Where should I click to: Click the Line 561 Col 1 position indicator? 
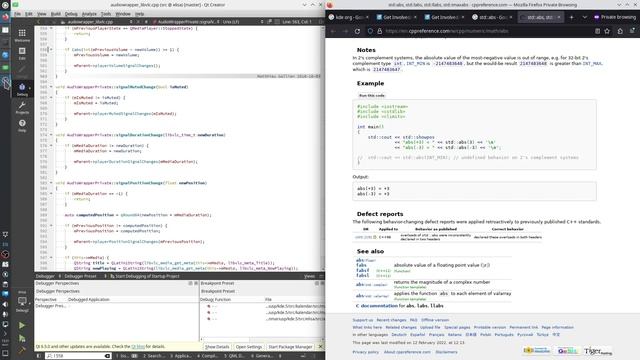point(297,22)
